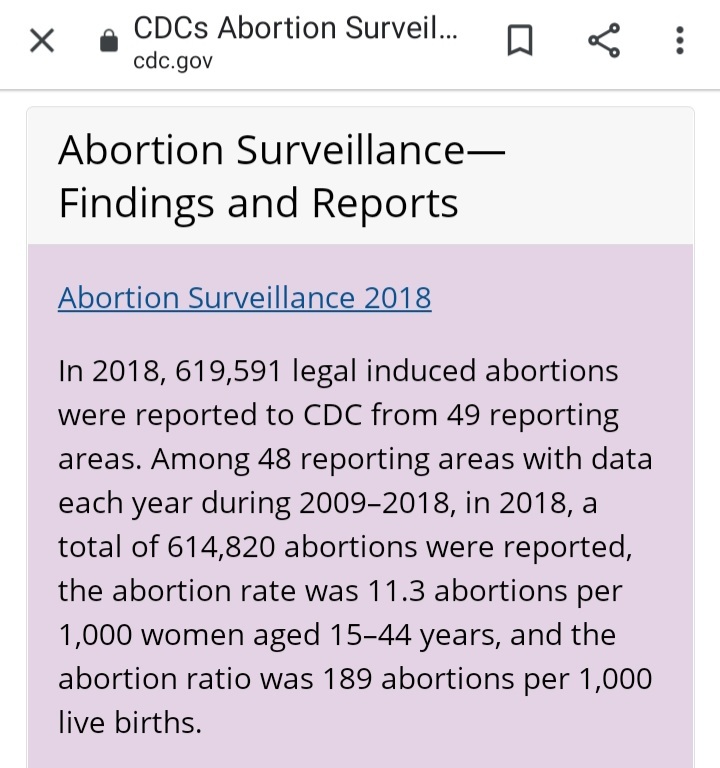Screen dimensions: 720x768
Task: Tap the '49 reporting' text
Action: (533, 415)
